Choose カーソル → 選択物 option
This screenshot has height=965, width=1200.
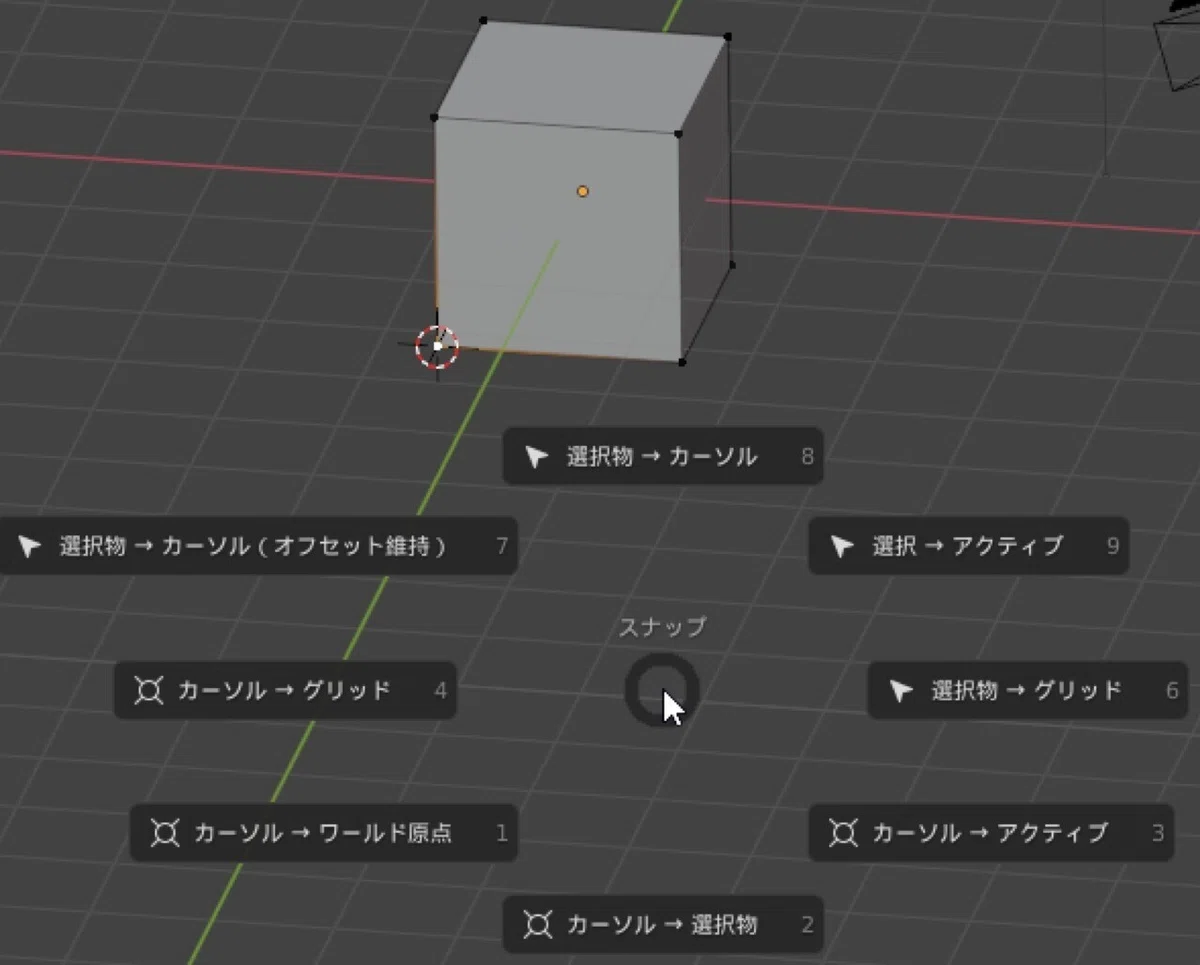pos(662,924)
